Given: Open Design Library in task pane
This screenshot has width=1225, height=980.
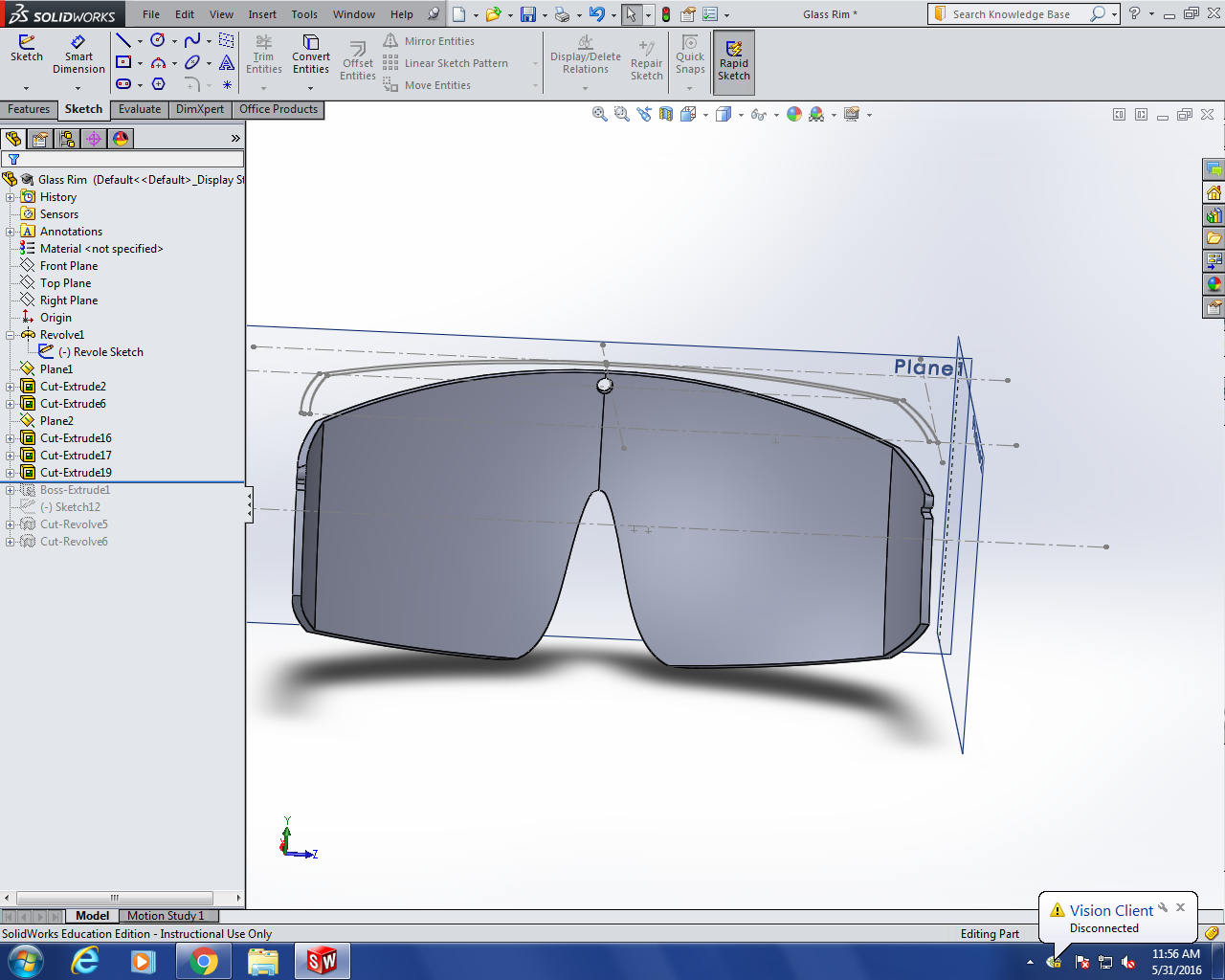Looking at the screenshot, I should click(1214, 215).
